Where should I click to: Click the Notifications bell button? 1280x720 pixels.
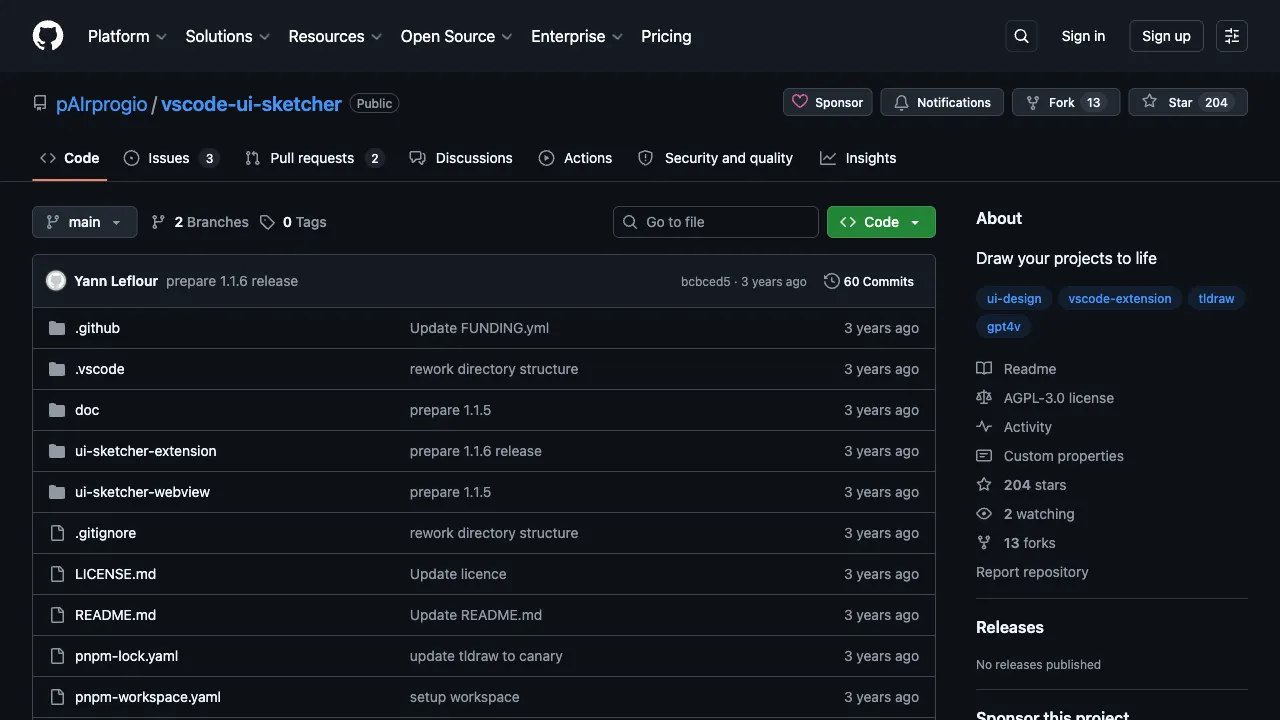click(x=942, y=102)
